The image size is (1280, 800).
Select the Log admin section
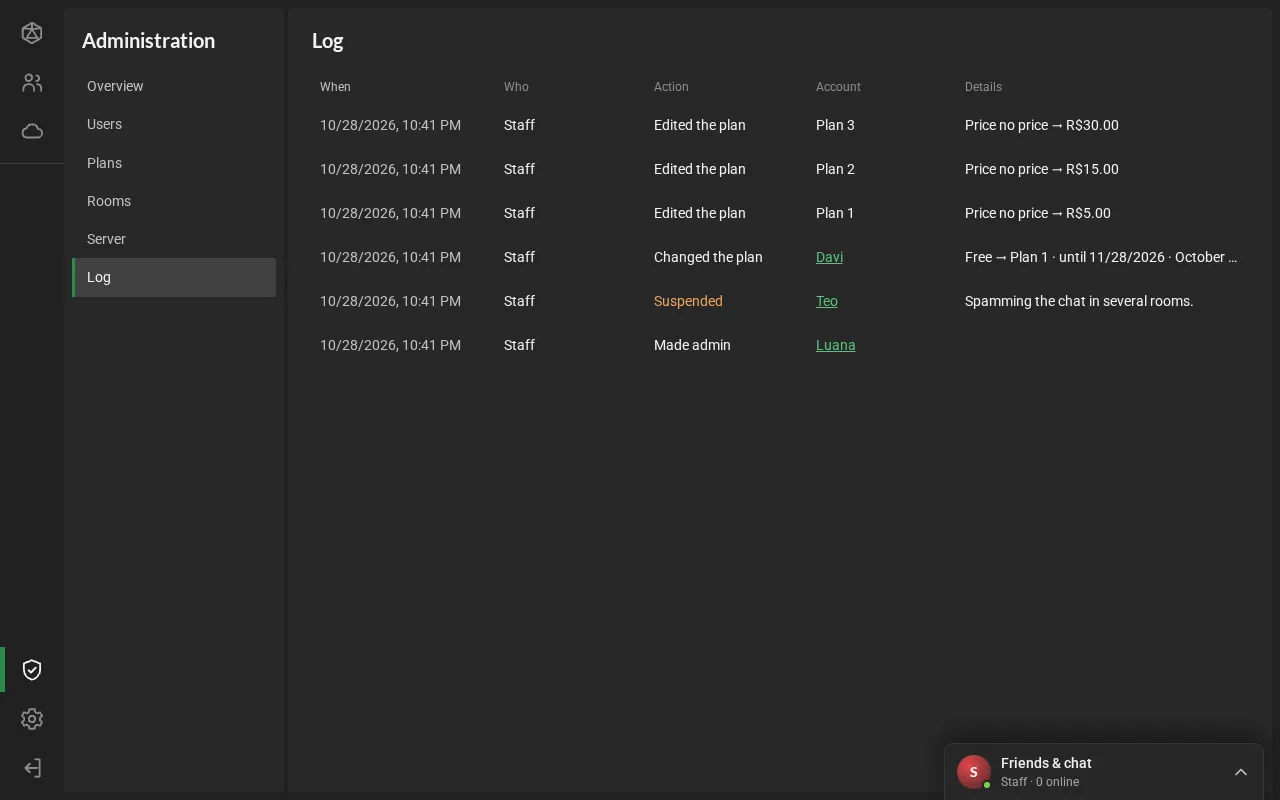tap(174, 277)
